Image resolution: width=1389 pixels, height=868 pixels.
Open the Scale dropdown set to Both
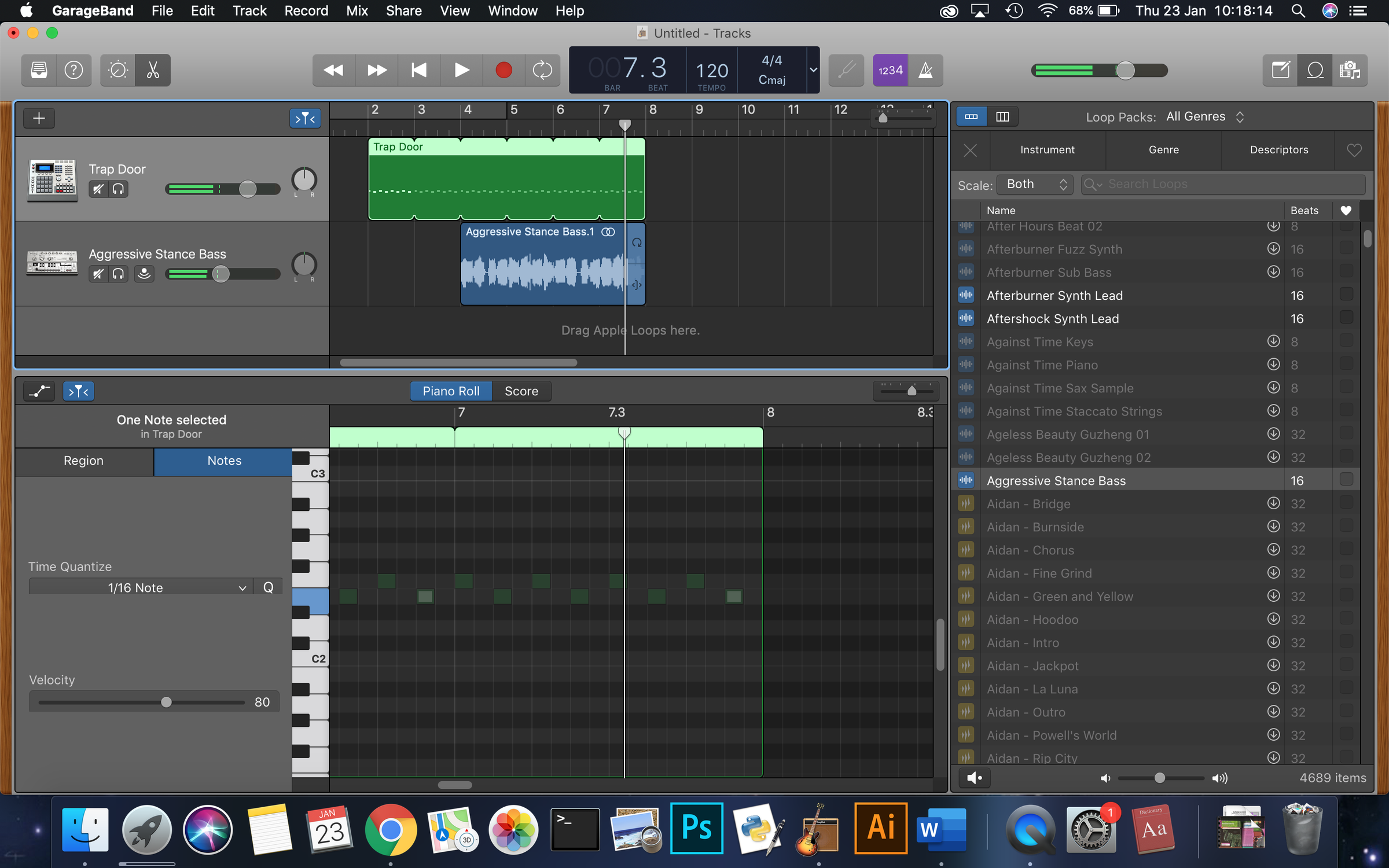(x=1034, y=184)
